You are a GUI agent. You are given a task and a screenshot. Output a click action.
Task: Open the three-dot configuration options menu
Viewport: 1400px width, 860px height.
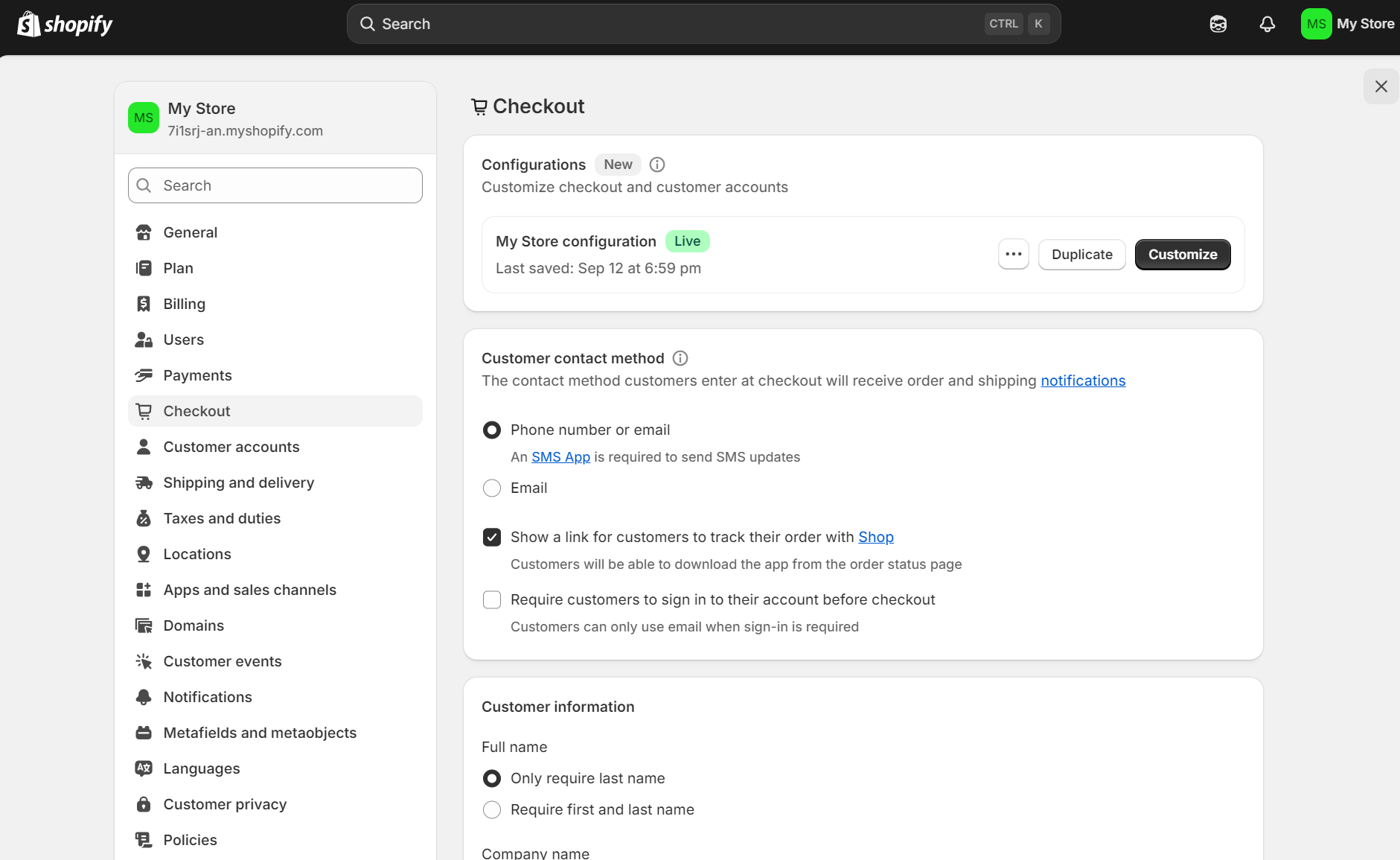click(x=1014, y=254)
